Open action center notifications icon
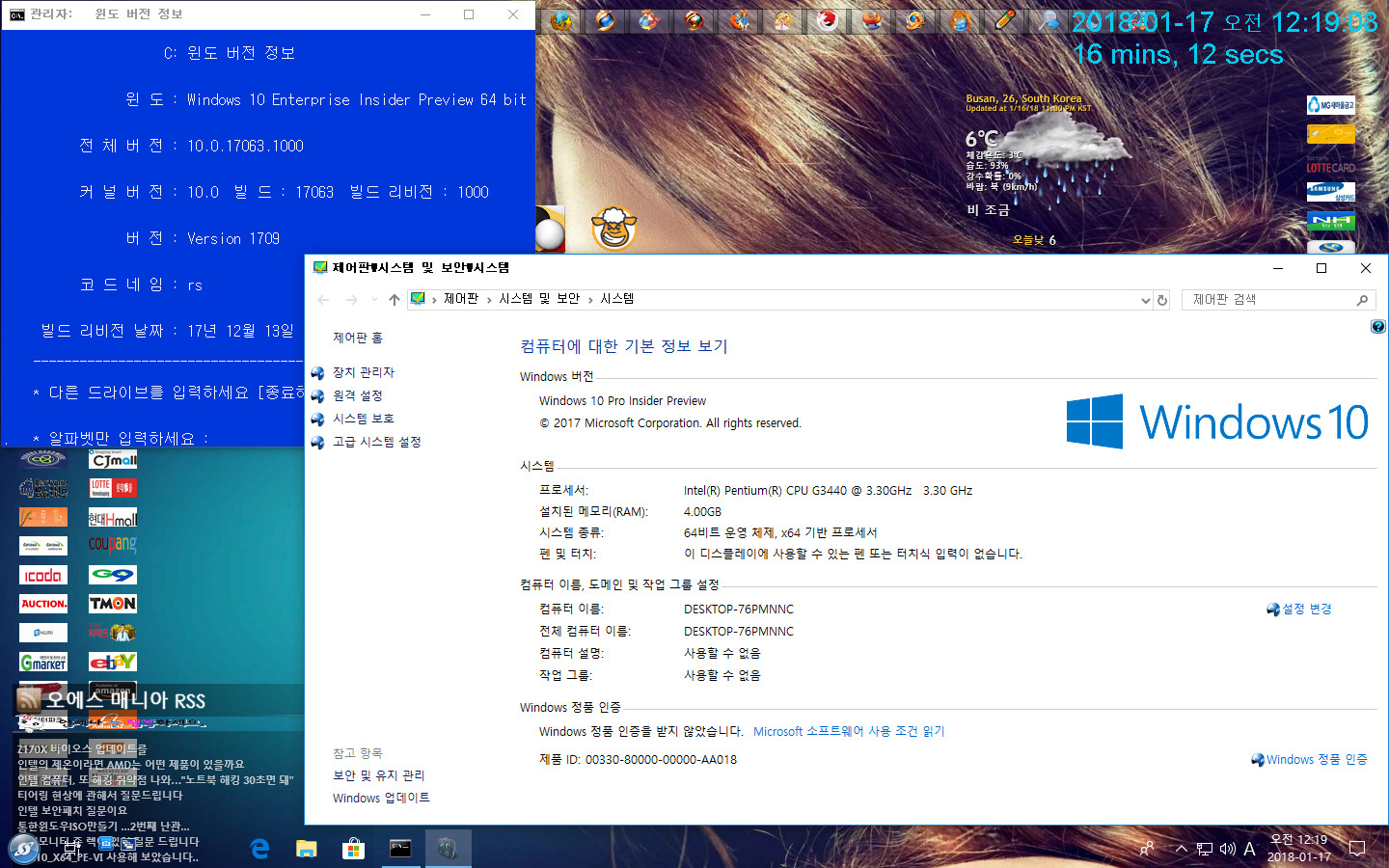This screenshot has height=868, width=1389. pos(1357,849)
